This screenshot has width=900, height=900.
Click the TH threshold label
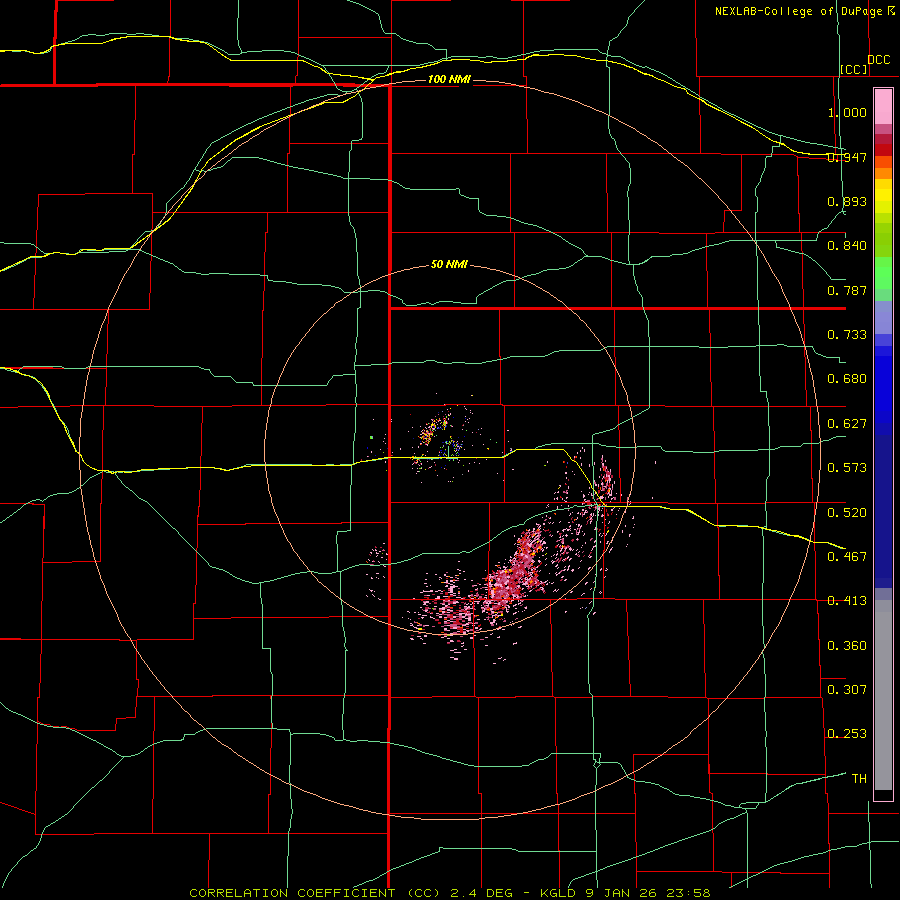coord(859,779)
